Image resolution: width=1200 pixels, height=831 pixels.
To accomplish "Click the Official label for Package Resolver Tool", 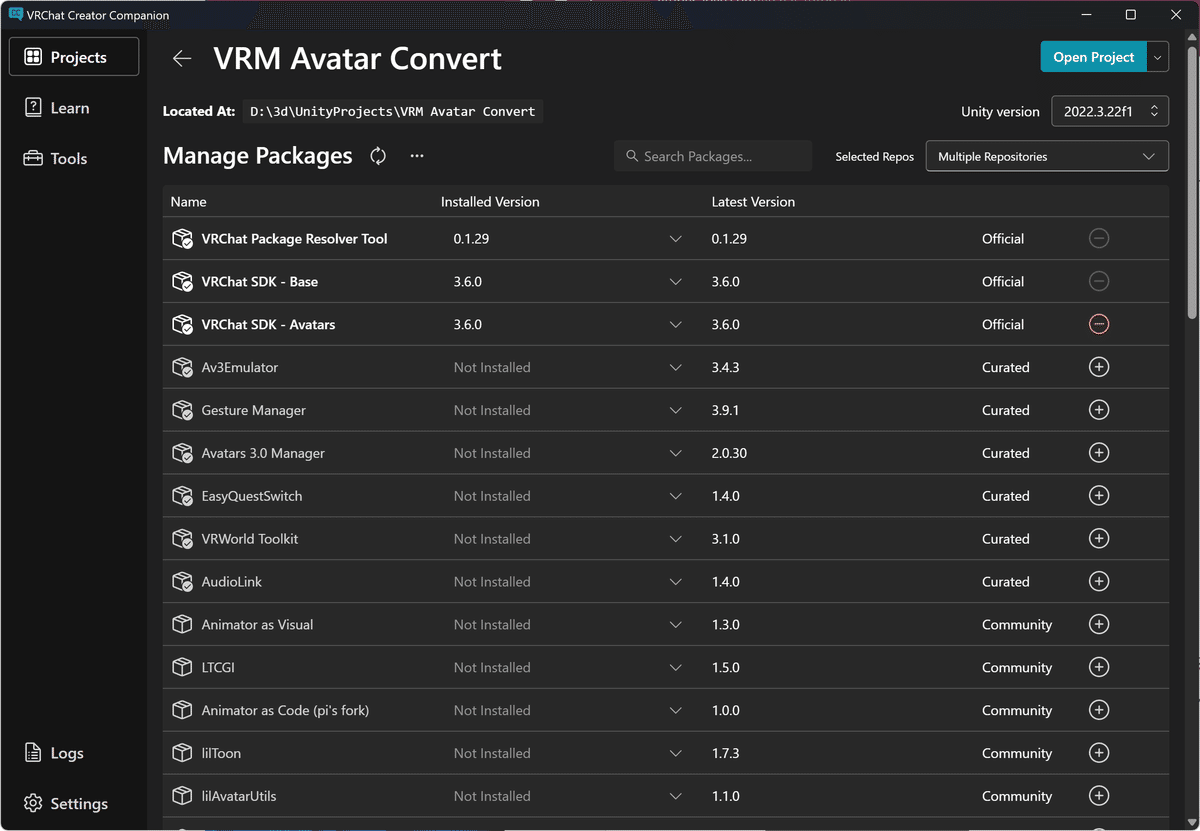I will (1003, 239).
